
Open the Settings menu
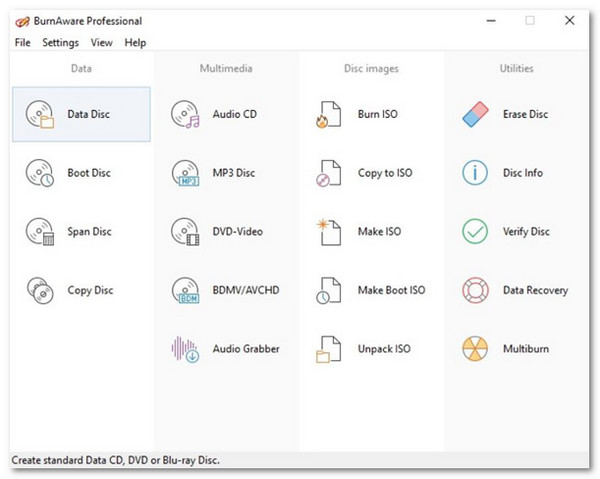(60, 42)
